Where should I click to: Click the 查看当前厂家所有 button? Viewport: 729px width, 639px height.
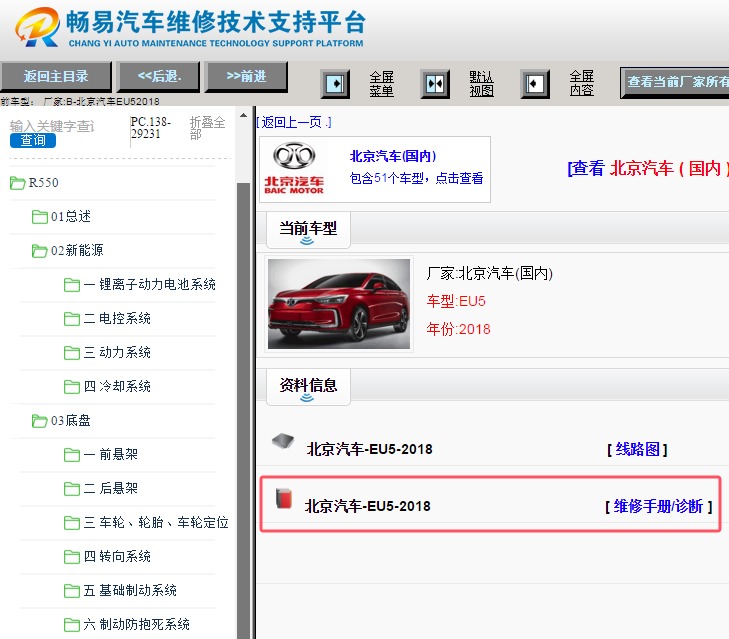[x=675, y=82]
